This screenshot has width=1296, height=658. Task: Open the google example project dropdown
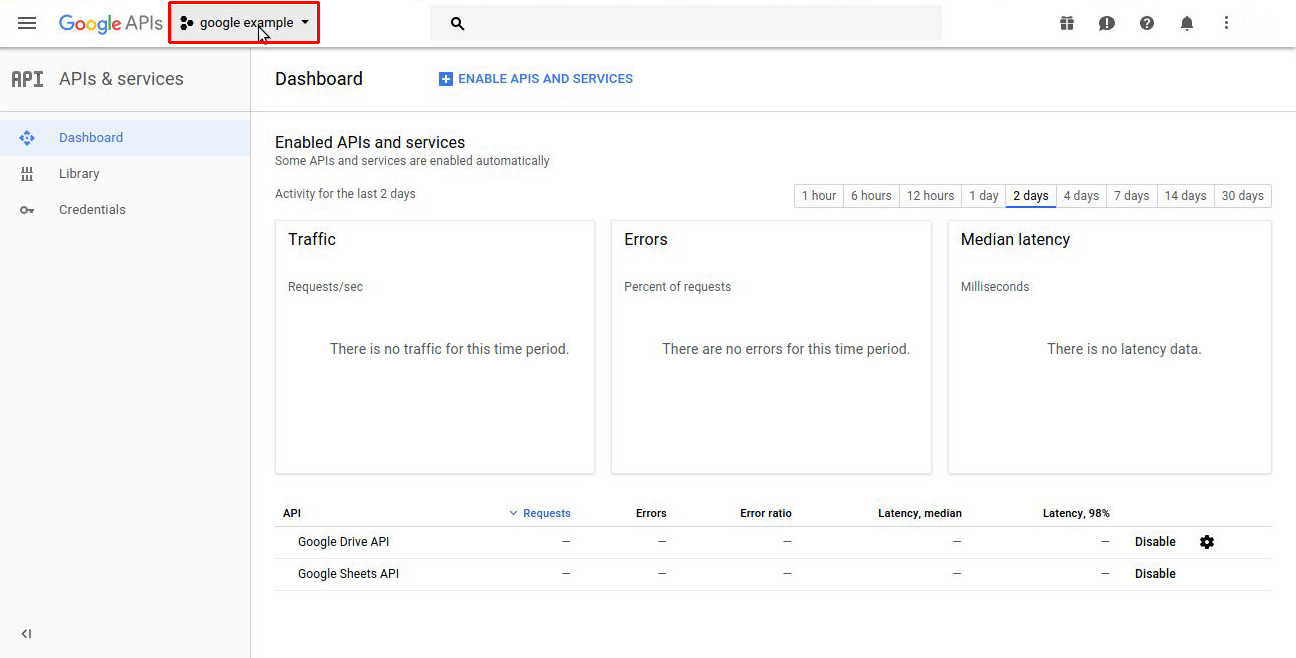click(244, 23)
